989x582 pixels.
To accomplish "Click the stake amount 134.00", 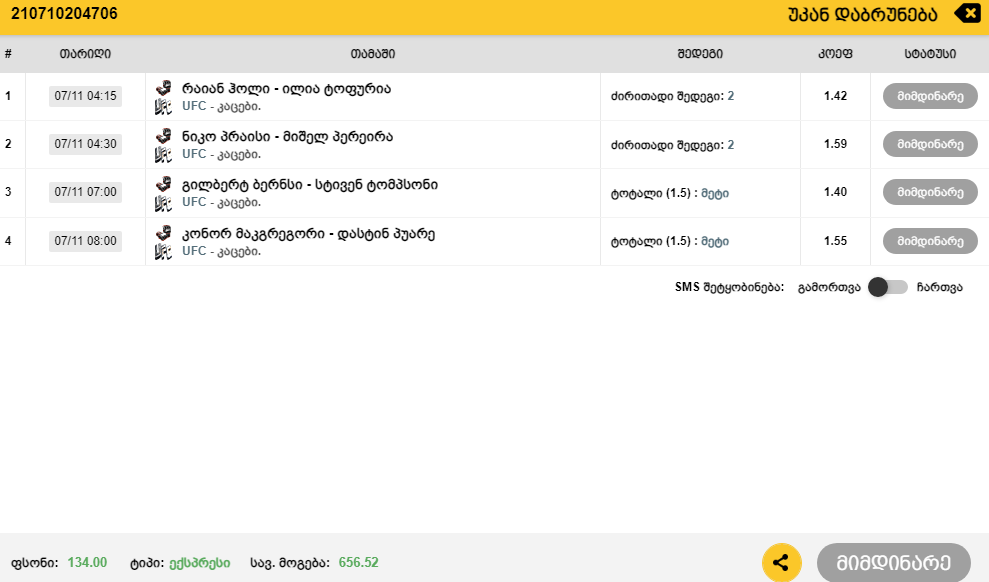I will tap(87, 562).
